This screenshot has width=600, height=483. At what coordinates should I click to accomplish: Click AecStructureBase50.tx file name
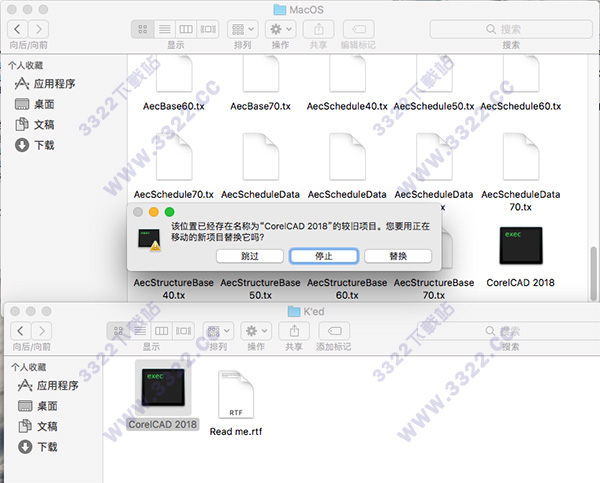[261, 289]
